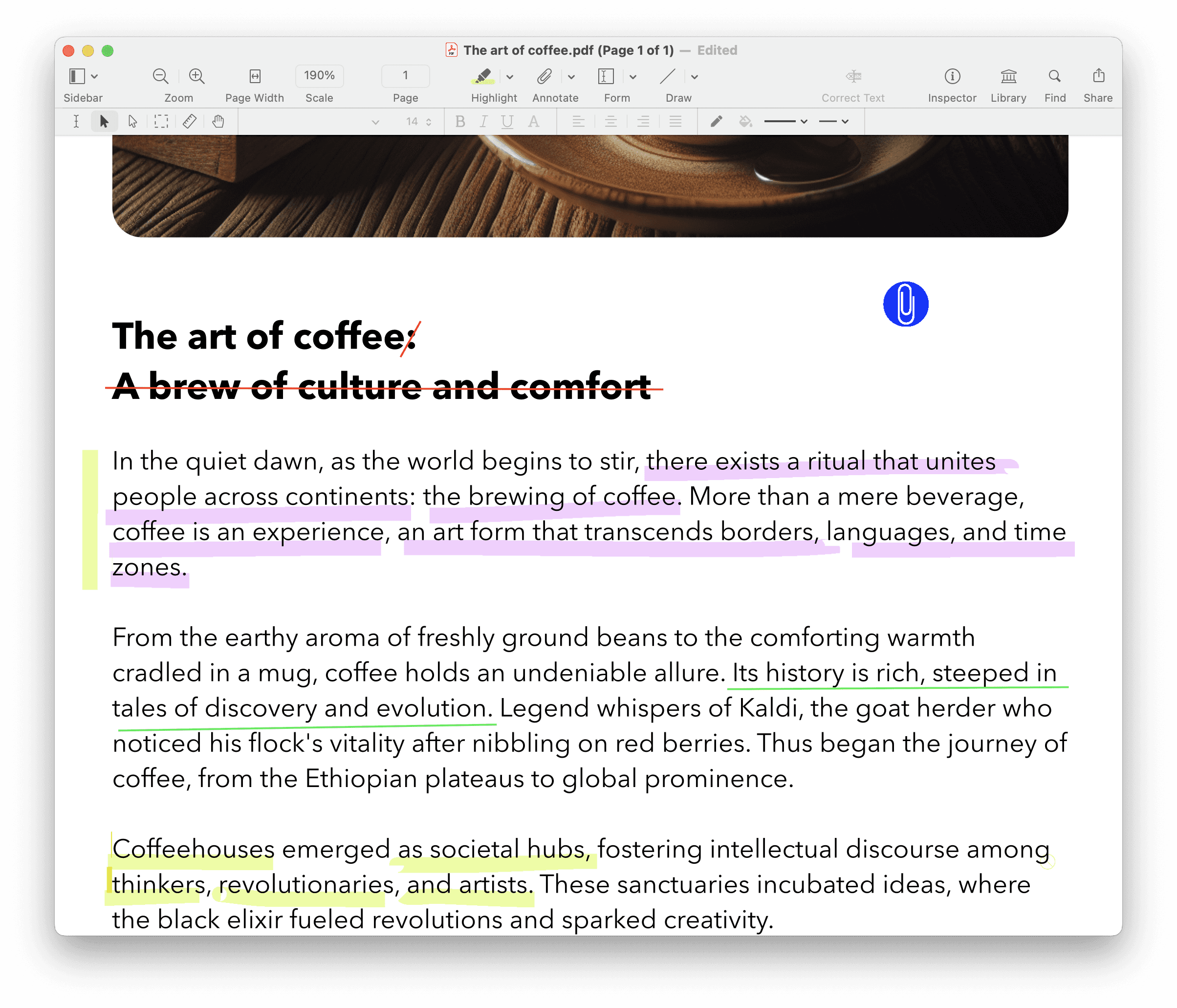
Task: Toggle bold text formatting
Action: click(x=460, y=122)
